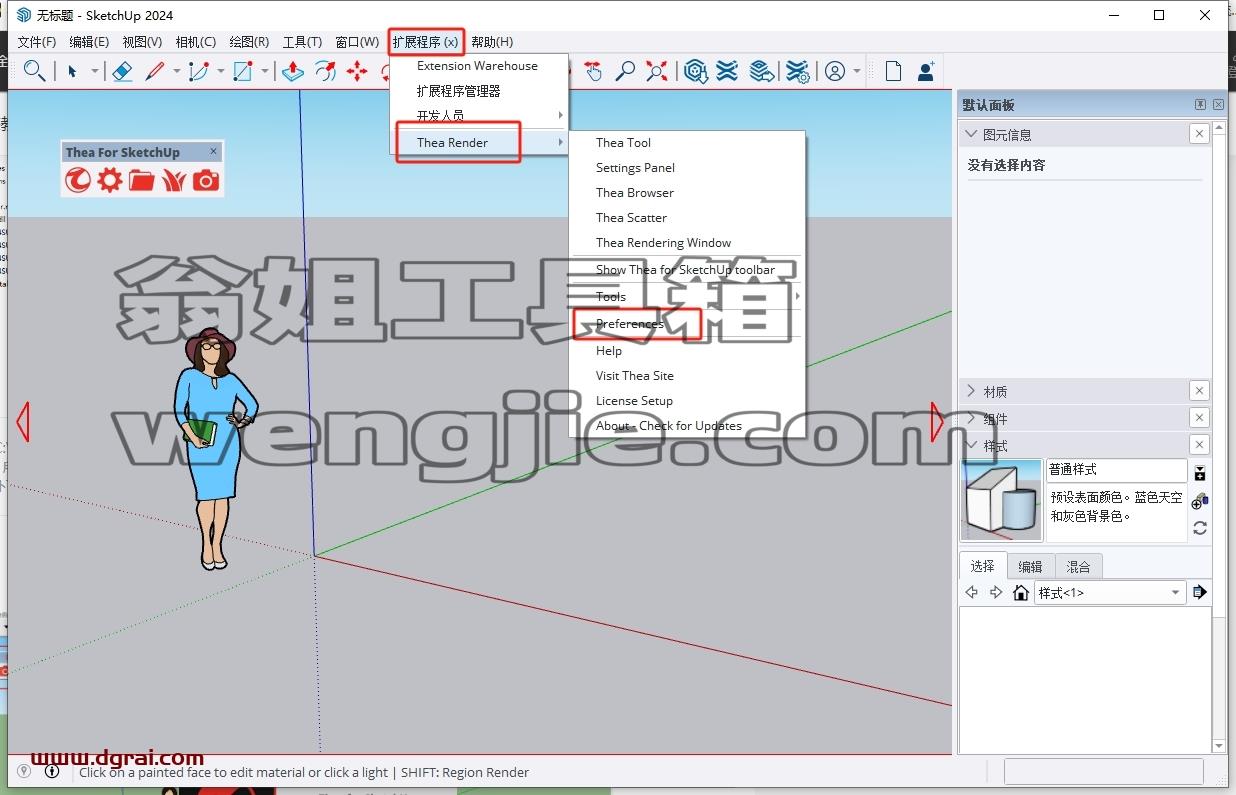This screenshot has height=795, width=1236.
Task: Open the 绘图(R) menu
Action: (x=249, y=42)
